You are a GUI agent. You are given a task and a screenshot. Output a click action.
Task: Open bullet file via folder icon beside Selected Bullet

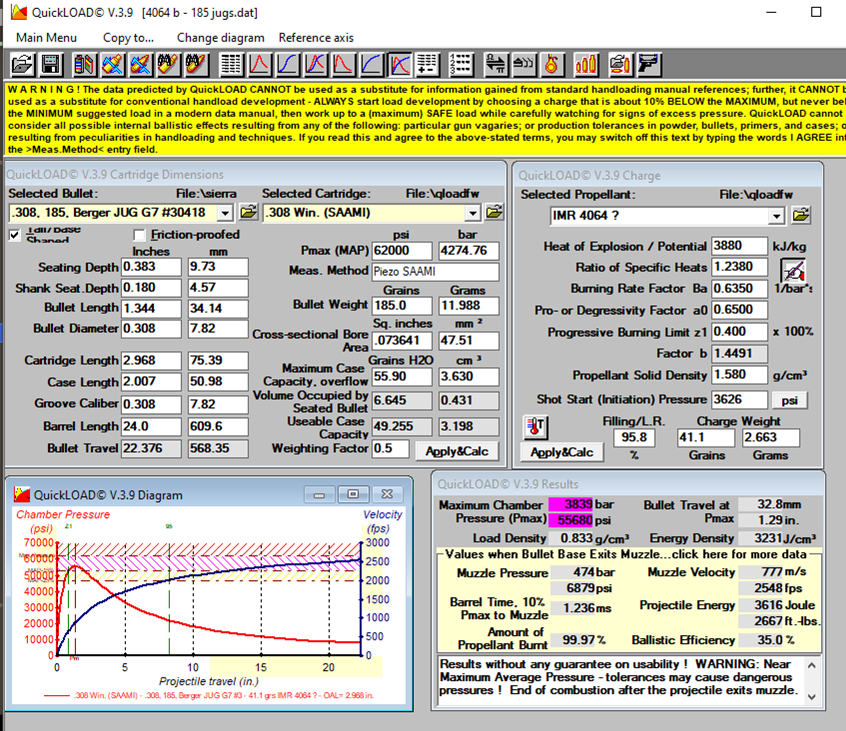click(248, 212)
